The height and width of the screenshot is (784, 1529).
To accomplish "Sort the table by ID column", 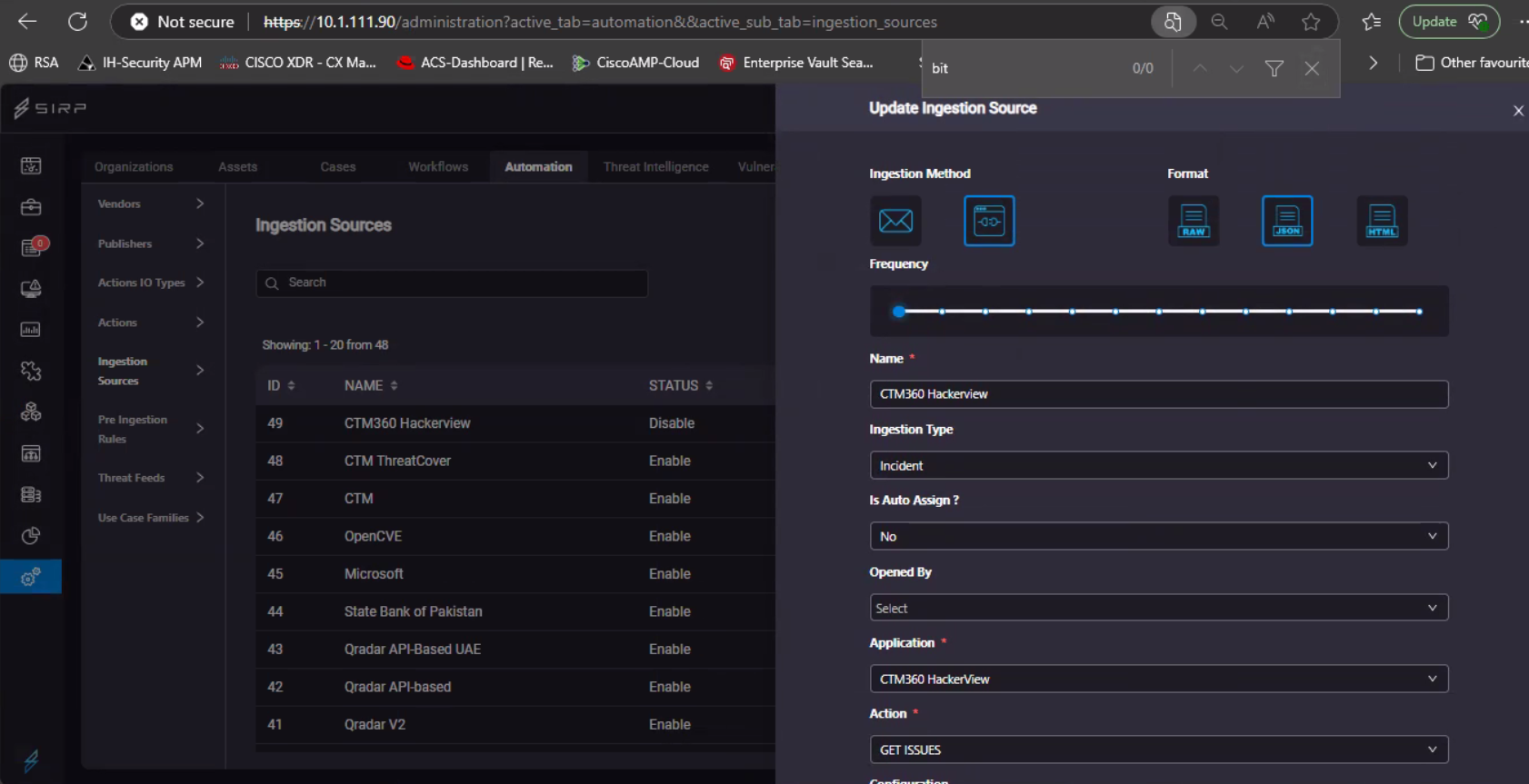I will pyautogui.click(x=281, y=386).
